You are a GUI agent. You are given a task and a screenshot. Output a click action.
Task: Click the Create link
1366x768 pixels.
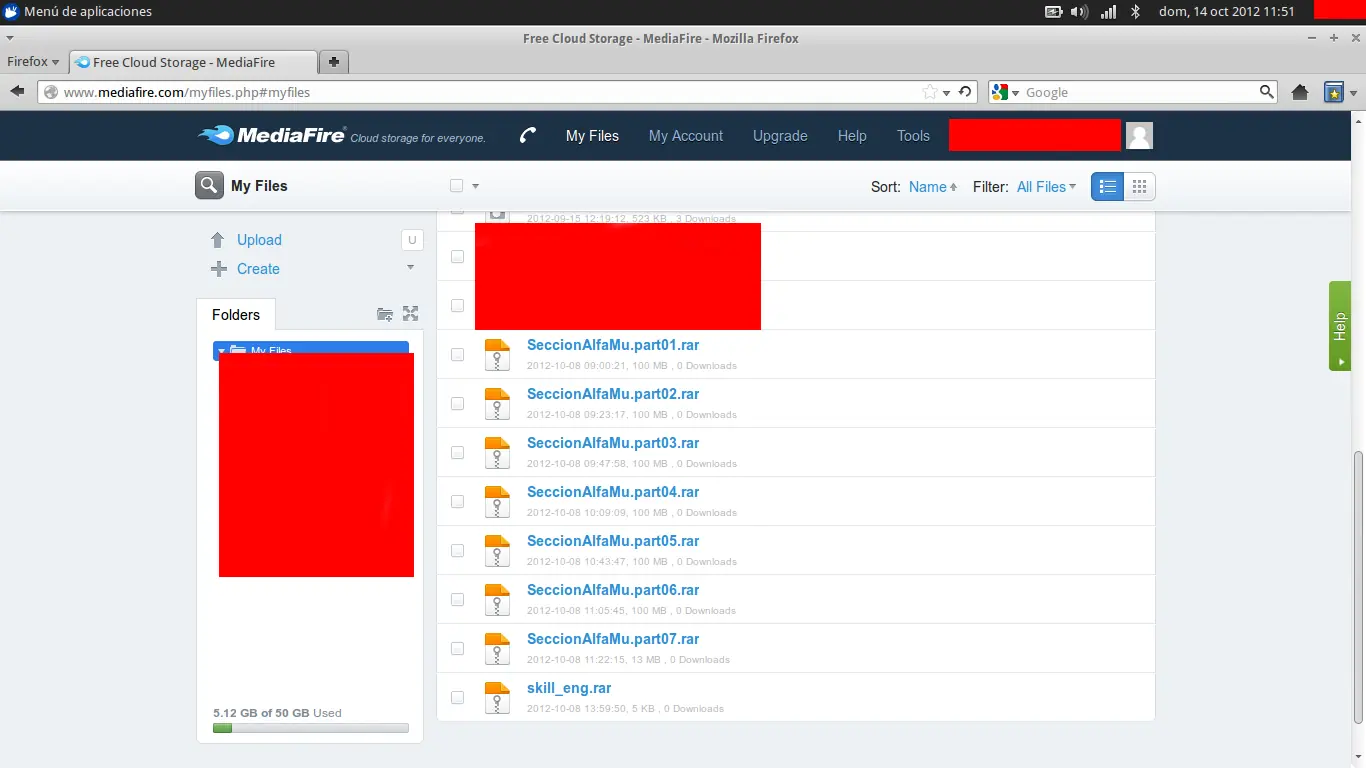click(258, 269)
